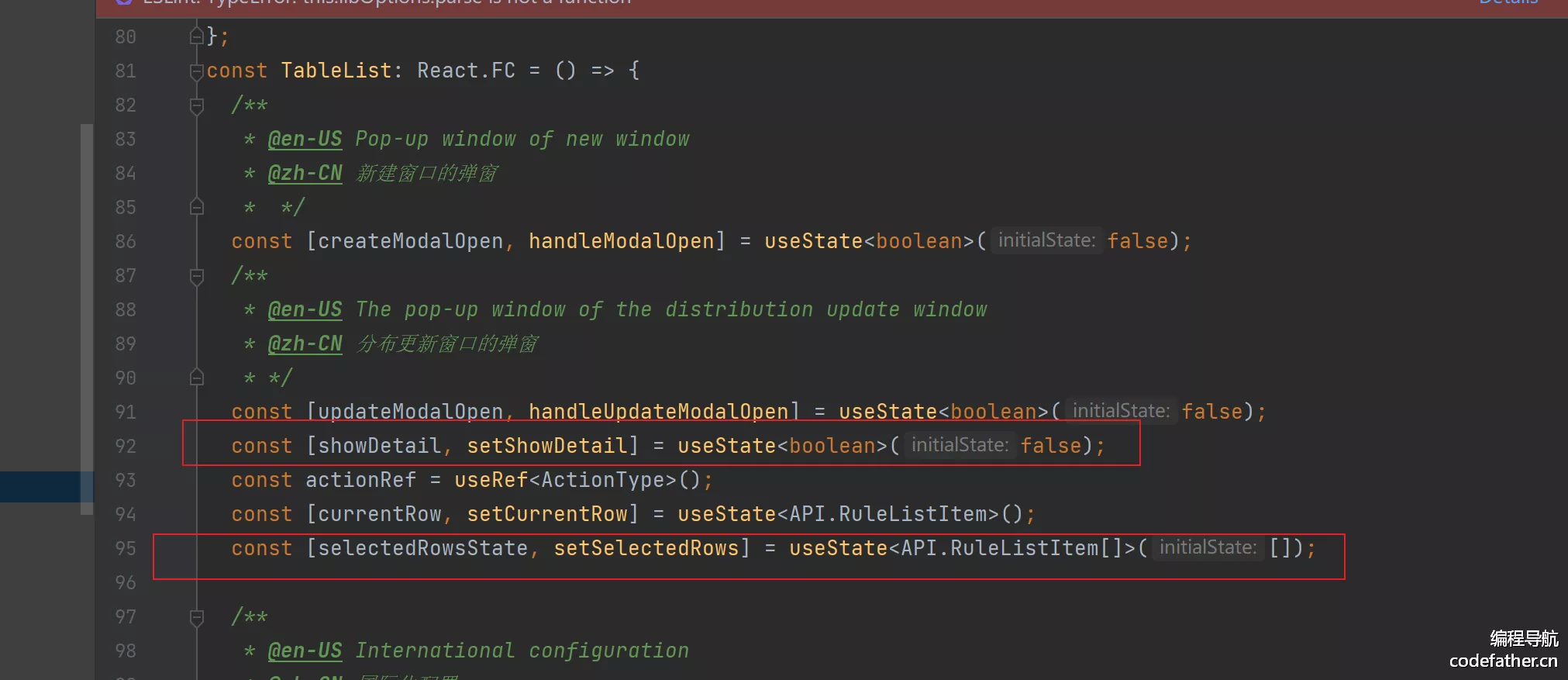This screenshot has height=680, width=1568.
Task: Click line number 92 in the gutter
Action: pos(126,446)
